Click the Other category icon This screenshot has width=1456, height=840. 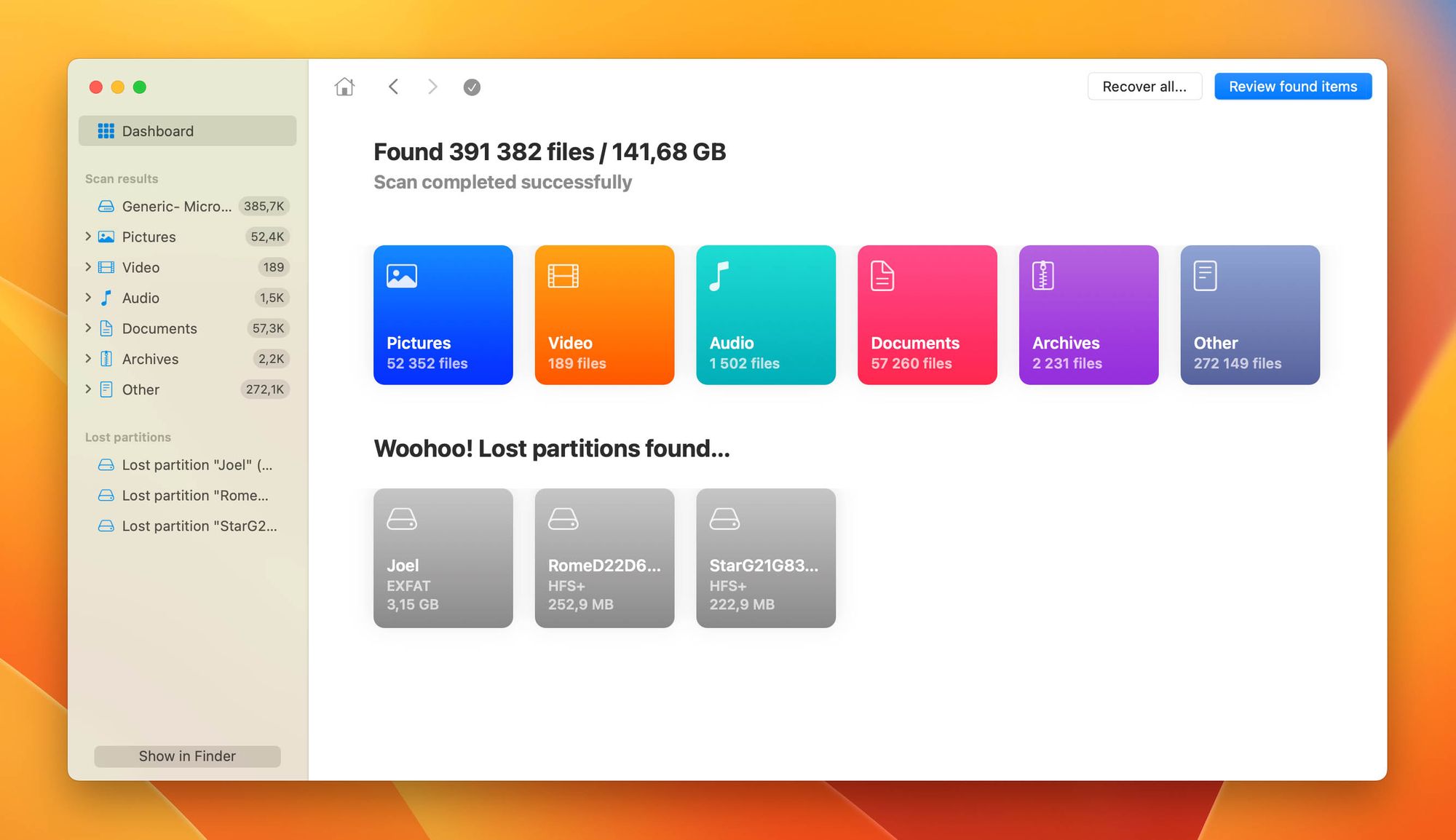click(x=1205, y=275)
